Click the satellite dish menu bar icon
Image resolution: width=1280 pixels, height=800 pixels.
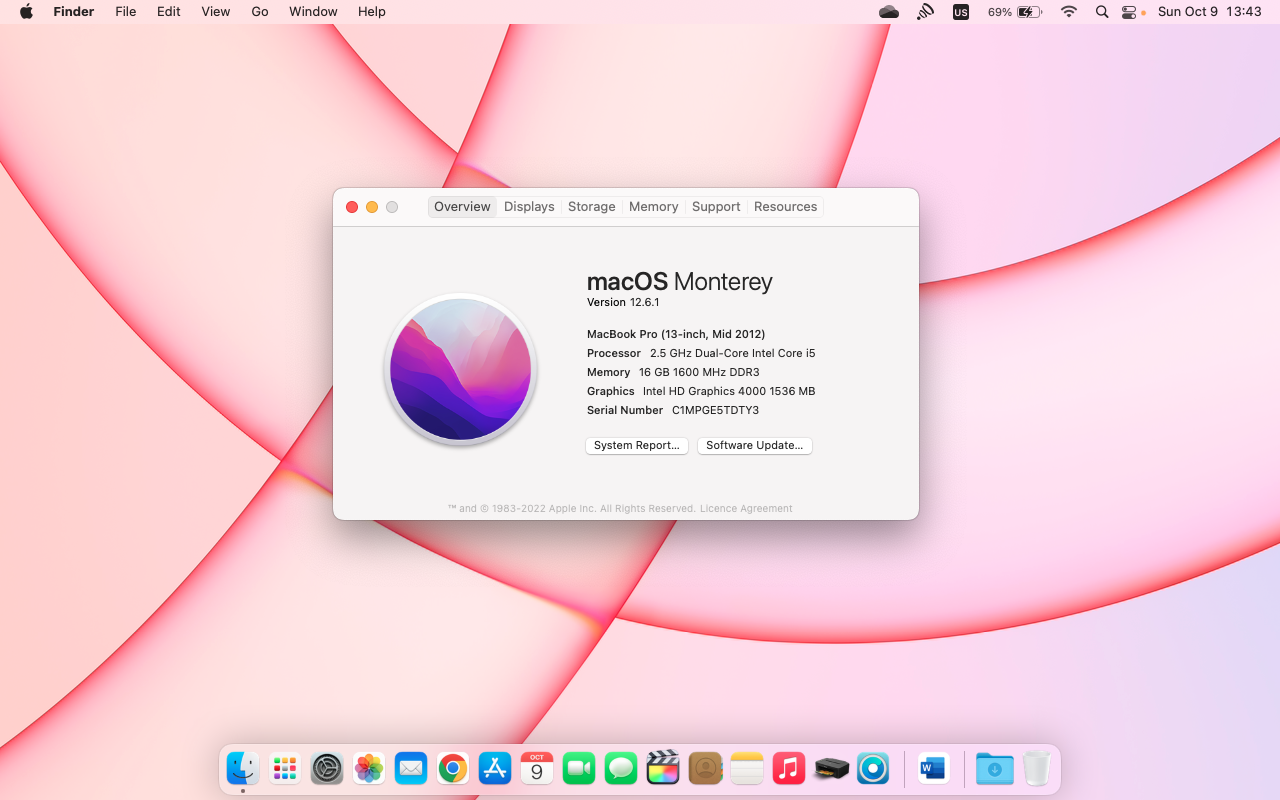click(925, 12)
